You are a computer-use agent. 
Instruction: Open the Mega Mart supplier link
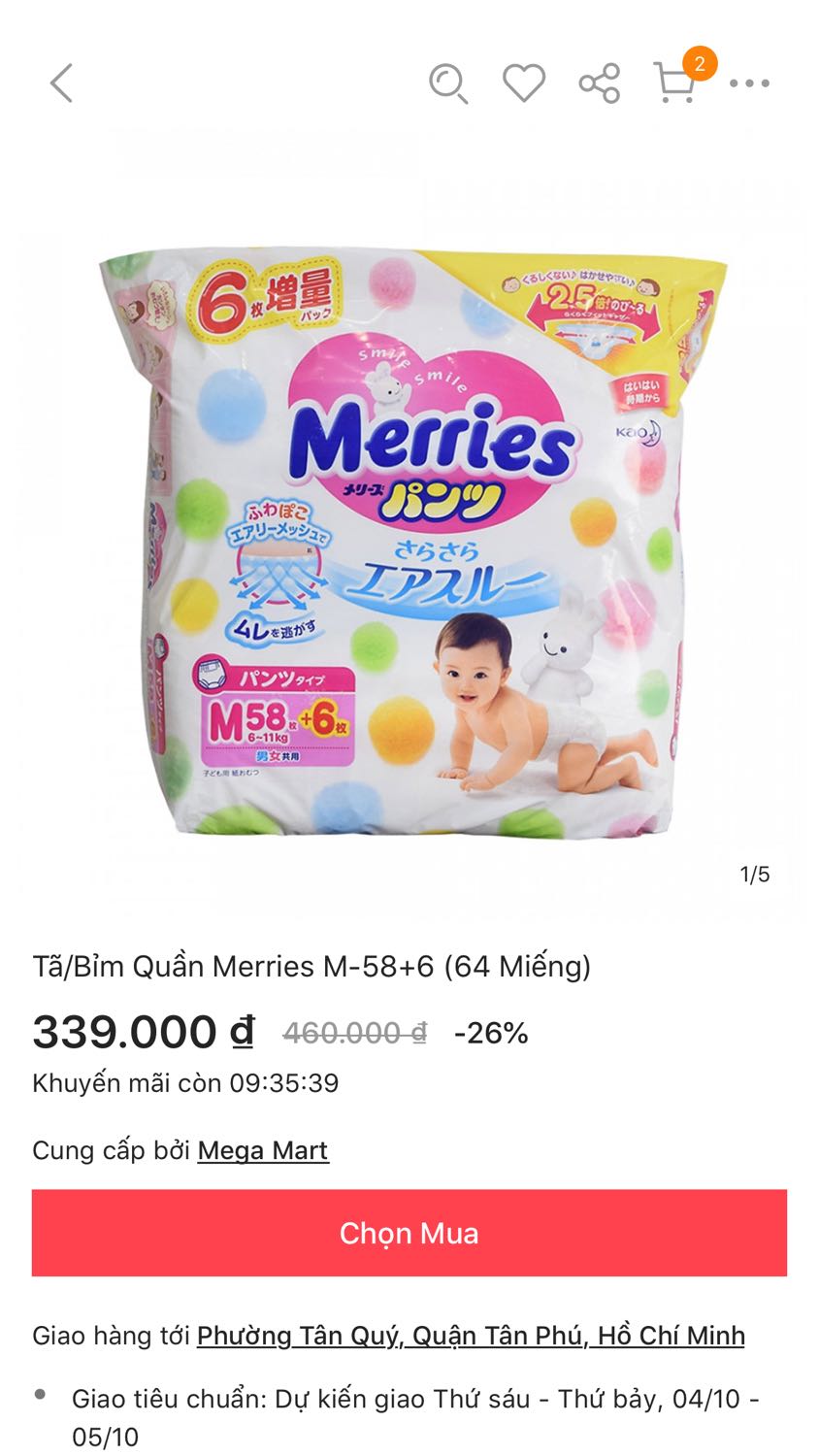coord(263,1150)
